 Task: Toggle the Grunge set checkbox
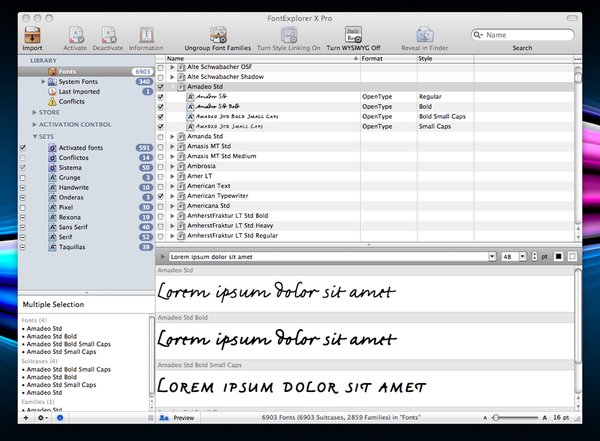pos(23,178)
